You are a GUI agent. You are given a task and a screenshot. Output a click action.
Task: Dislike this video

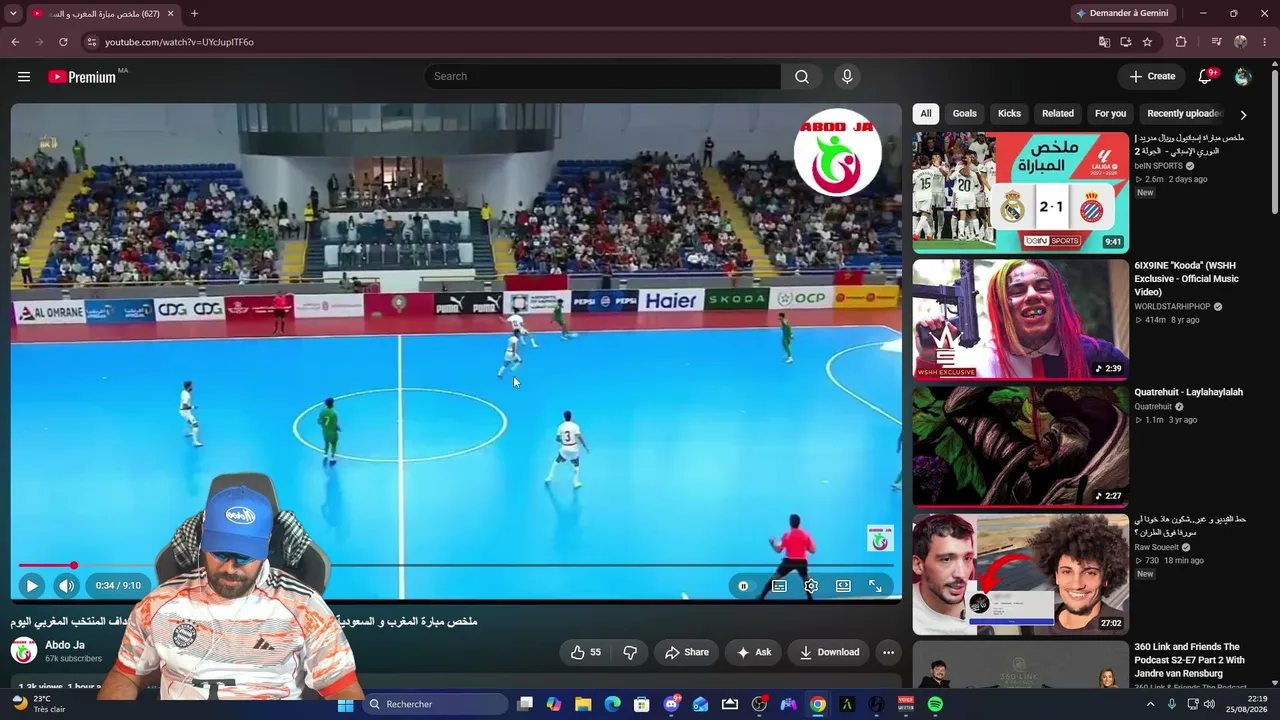[630, 653]
